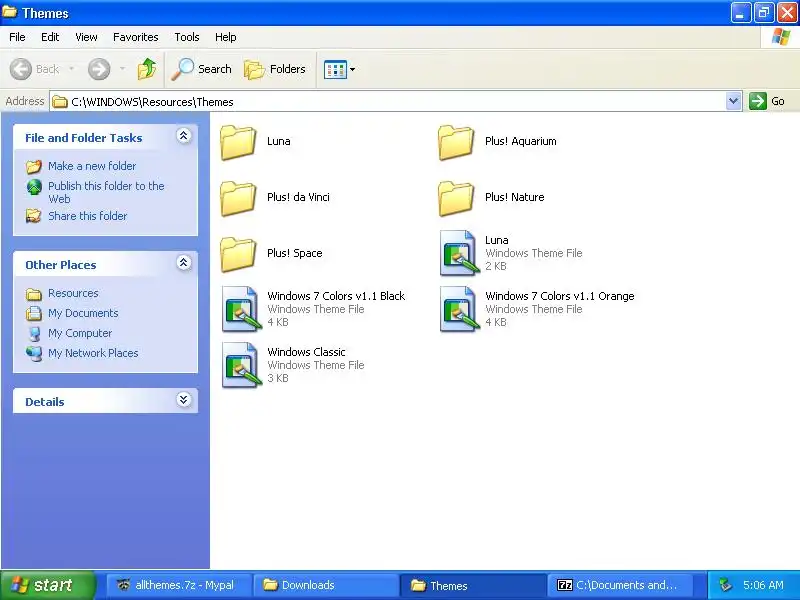Expand the Details panel

click(x=184, y=399)
